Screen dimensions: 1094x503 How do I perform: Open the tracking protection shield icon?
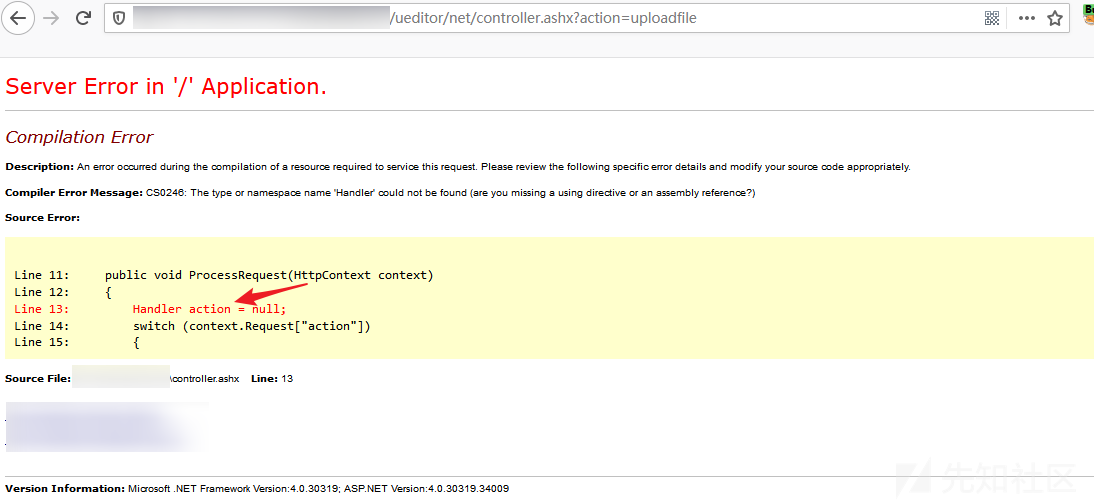point(119,18)
